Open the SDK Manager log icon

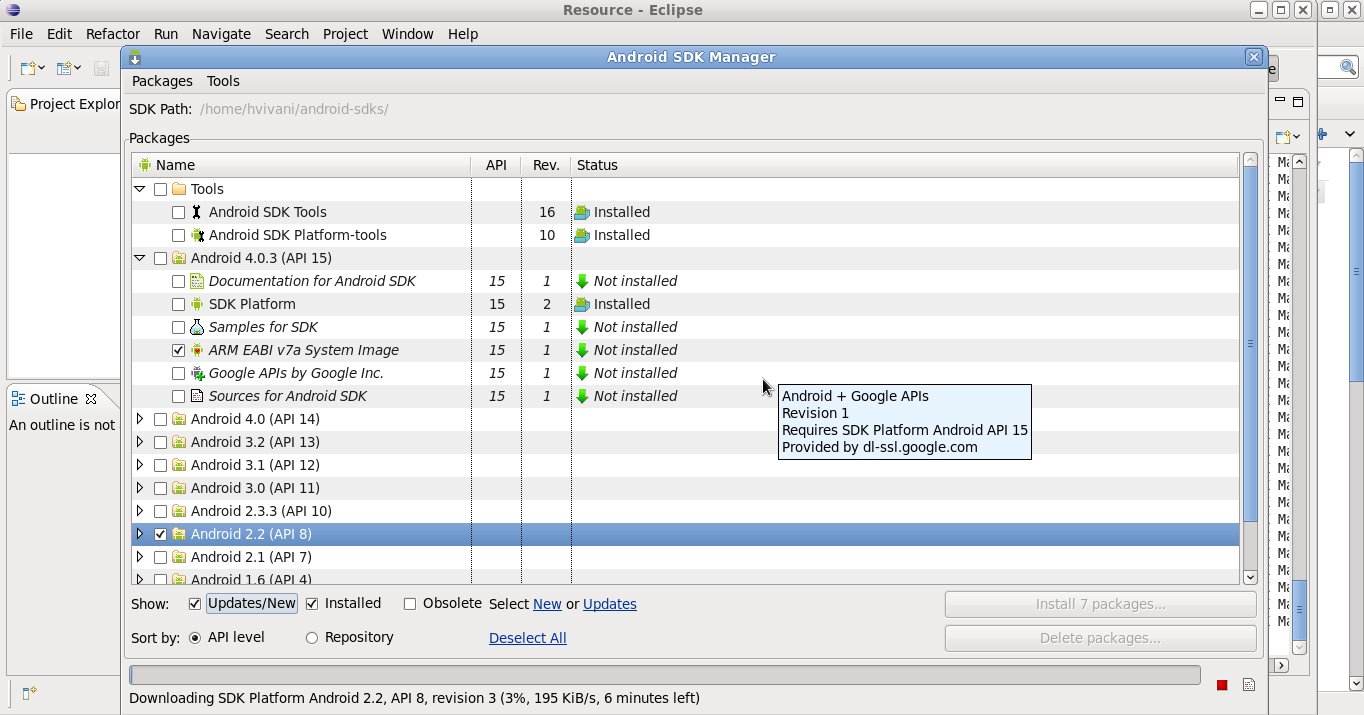[x=1249, y=685]
